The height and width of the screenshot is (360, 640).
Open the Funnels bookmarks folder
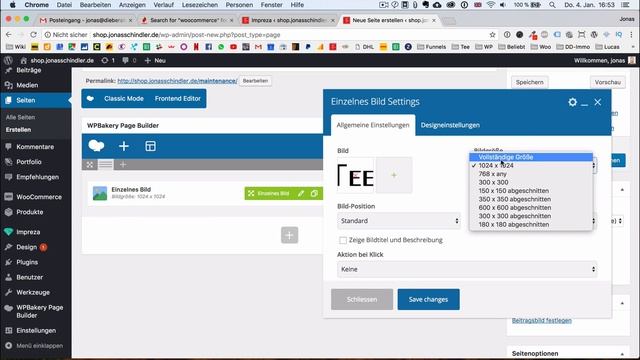click(431, 47)
